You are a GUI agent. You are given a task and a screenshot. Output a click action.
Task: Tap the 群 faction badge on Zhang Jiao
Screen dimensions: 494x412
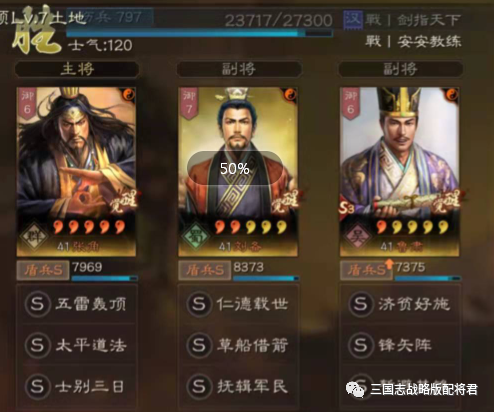tap(34, 237)
